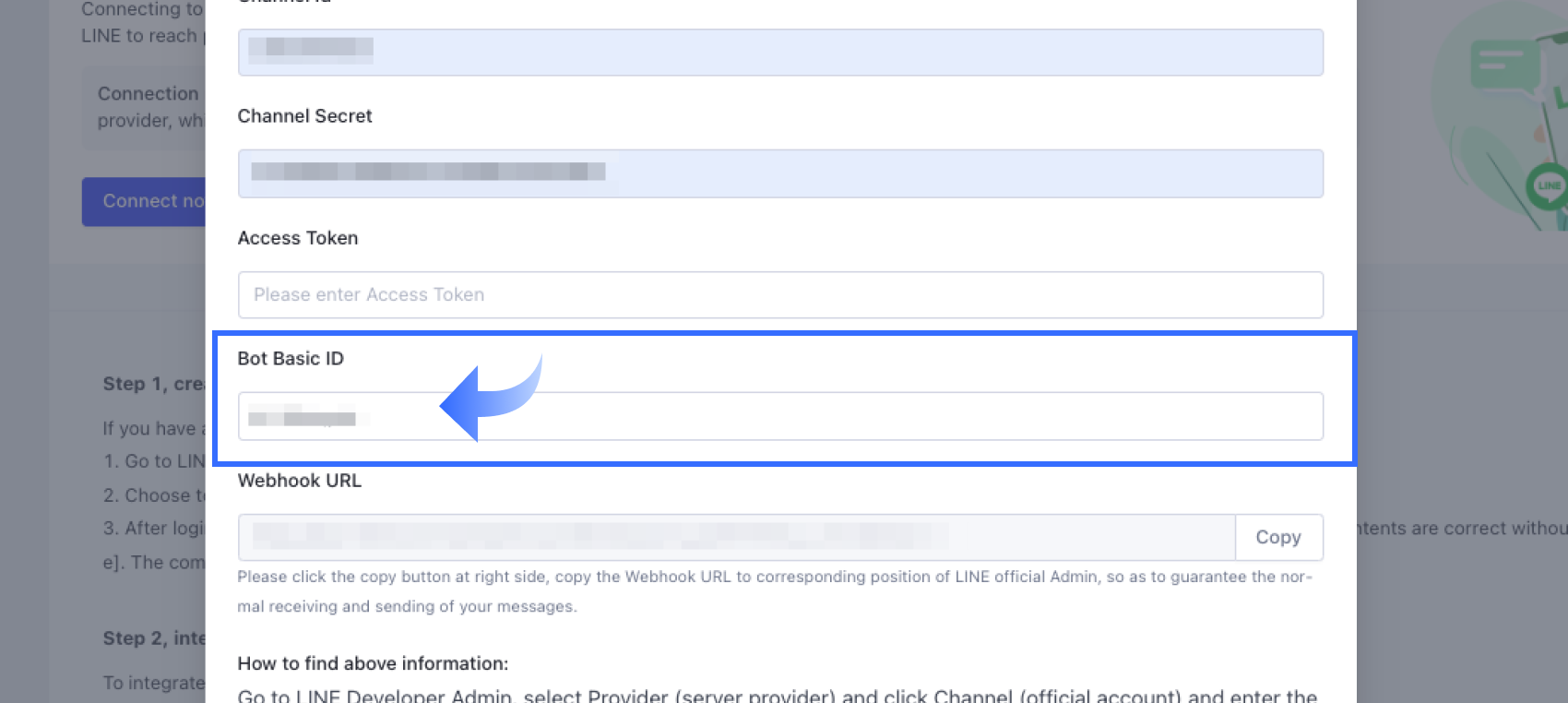Click the "Go to LINE Developer Admin" instruction text
The image size is (1568, 703).
click(x=775, y=696)
